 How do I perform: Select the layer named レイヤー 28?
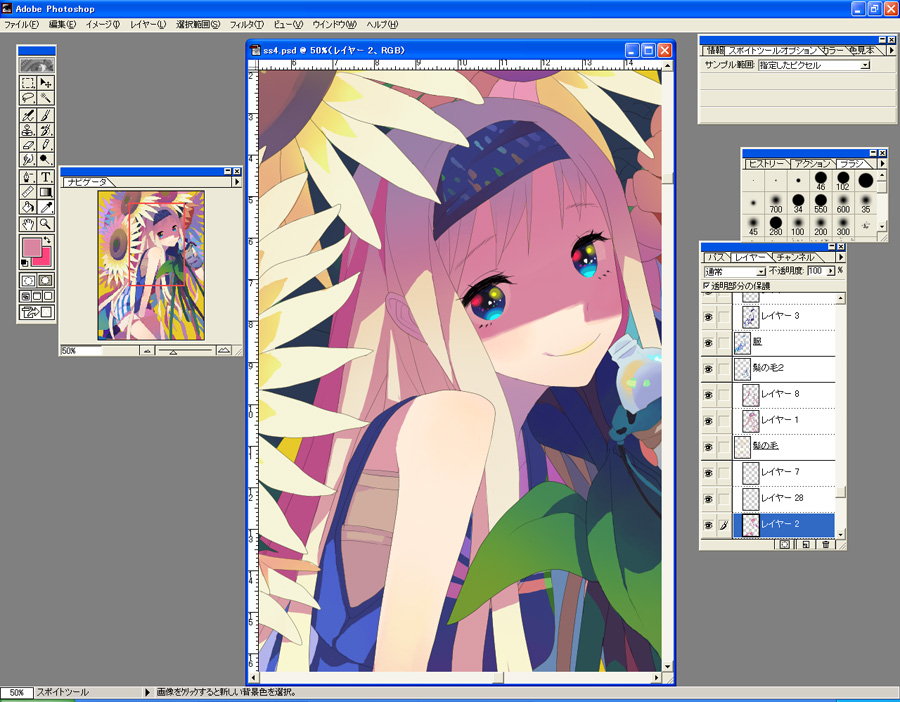pos(784,498)
